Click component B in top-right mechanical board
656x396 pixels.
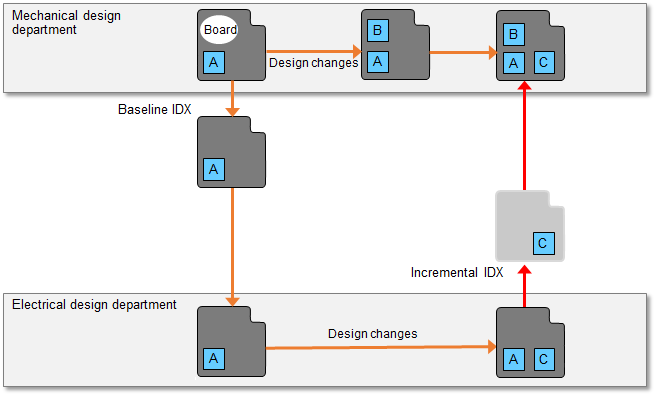coord(514,34)
